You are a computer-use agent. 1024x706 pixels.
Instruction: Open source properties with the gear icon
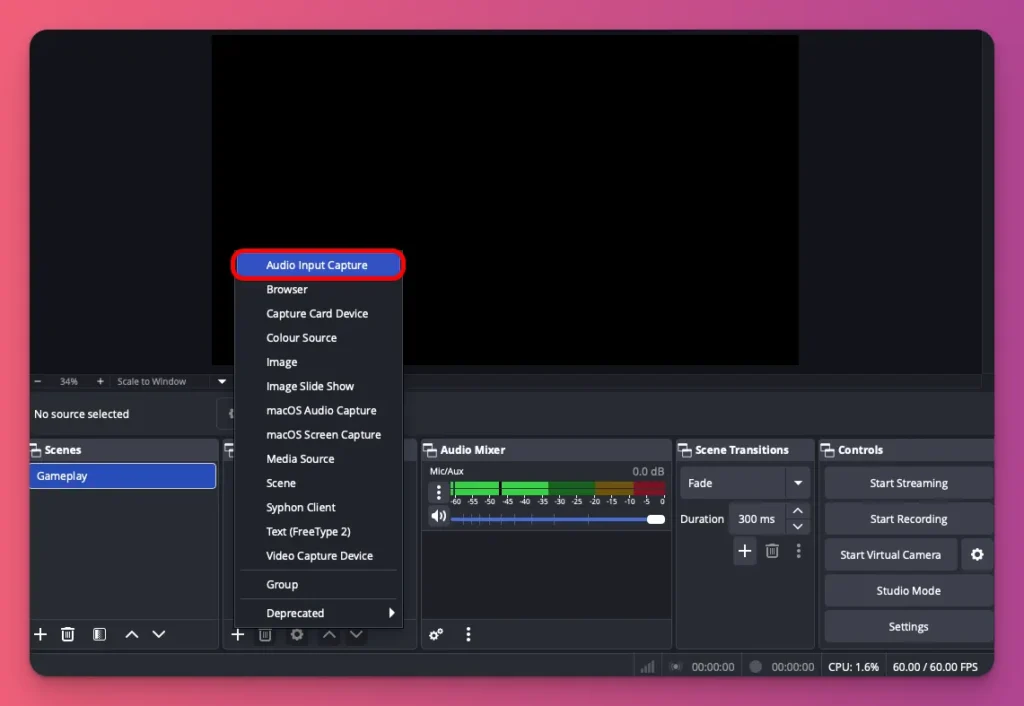[x=296, y=634]
